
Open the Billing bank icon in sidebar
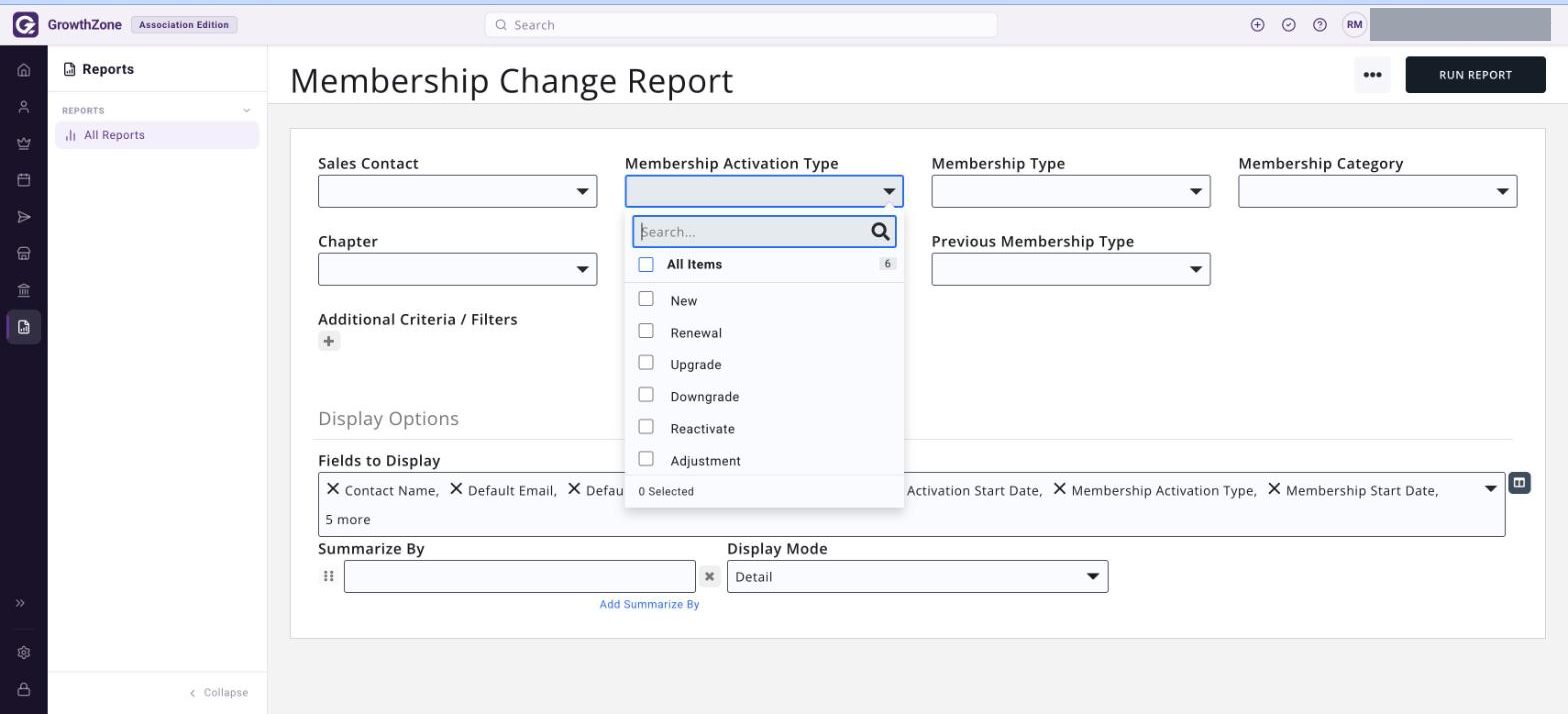[x=24, y=290]
